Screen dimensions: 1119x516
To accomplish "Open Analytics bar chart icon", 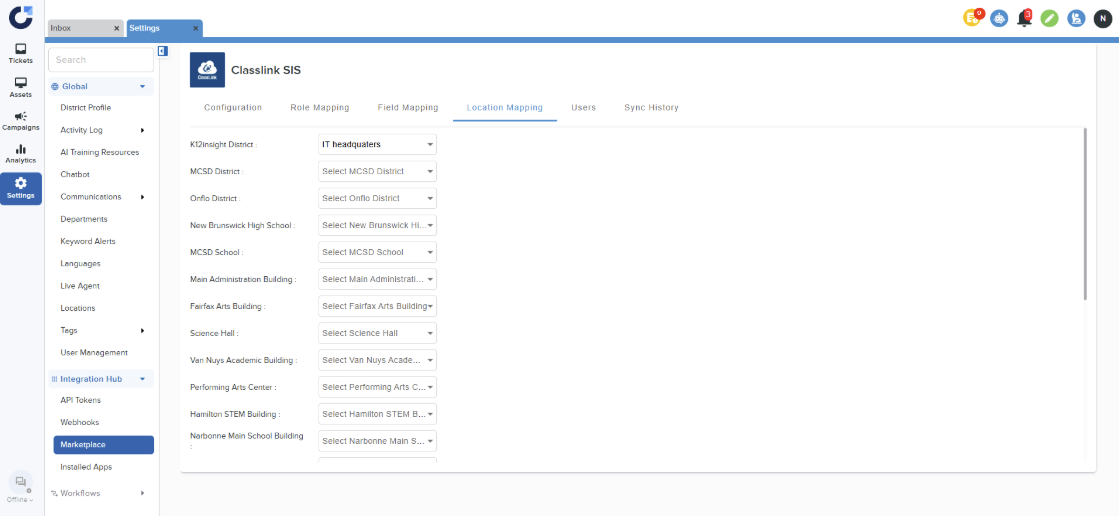I will coord(20,153).
